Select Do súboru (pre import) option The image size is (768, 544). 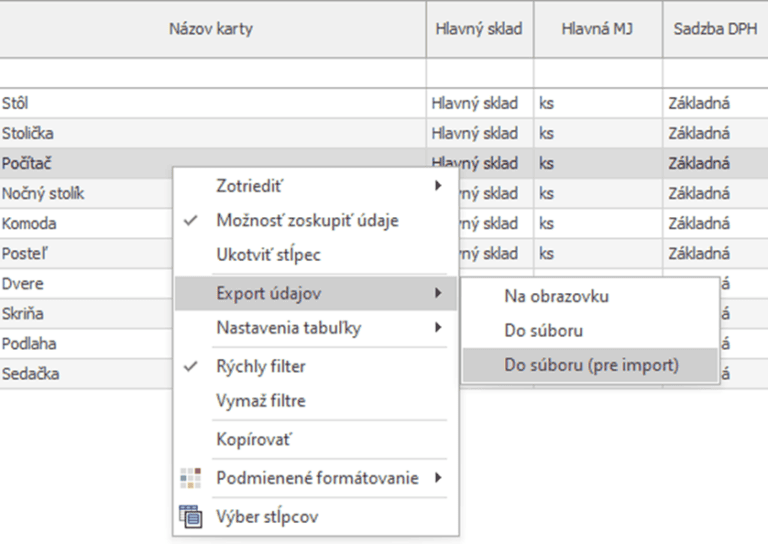point(590,365)
